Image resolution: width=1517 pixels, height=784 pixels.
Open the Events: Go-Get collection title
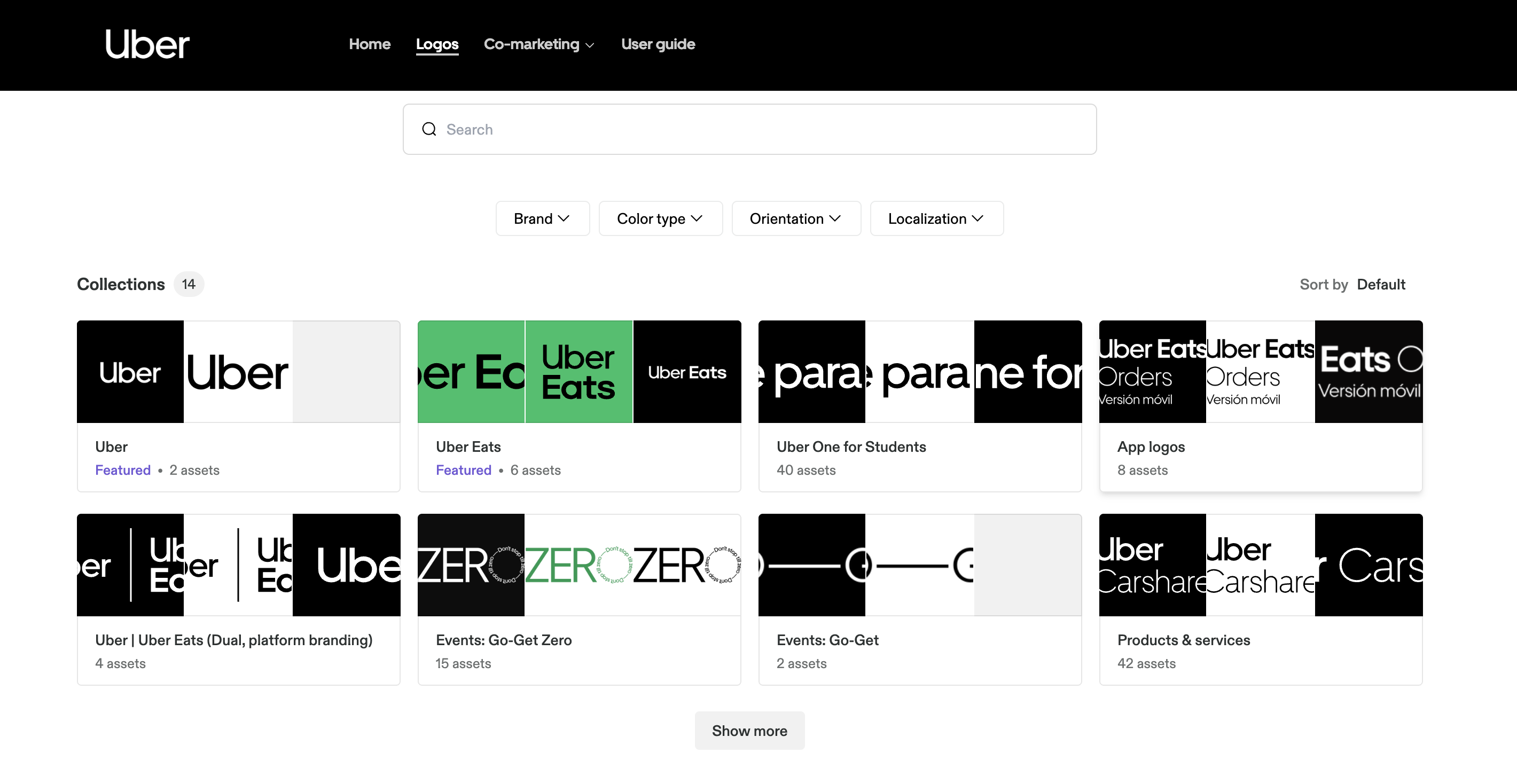(827, 640)
